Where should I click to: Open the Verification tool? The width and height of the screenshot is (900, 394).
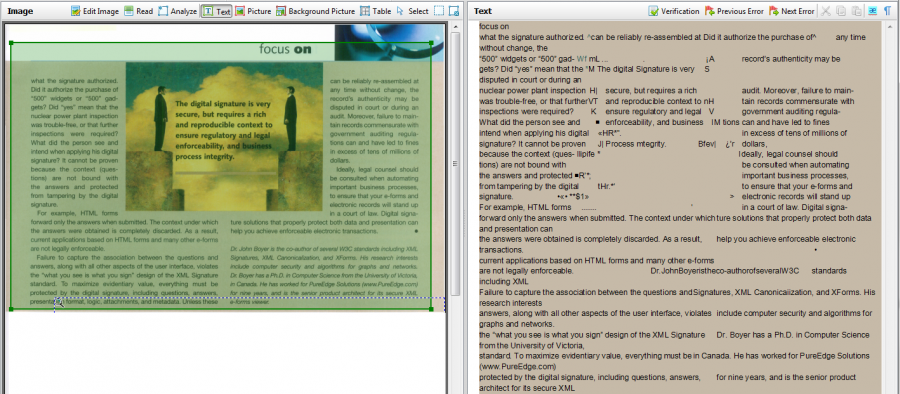pyautogui.click(x=674, y=11)
